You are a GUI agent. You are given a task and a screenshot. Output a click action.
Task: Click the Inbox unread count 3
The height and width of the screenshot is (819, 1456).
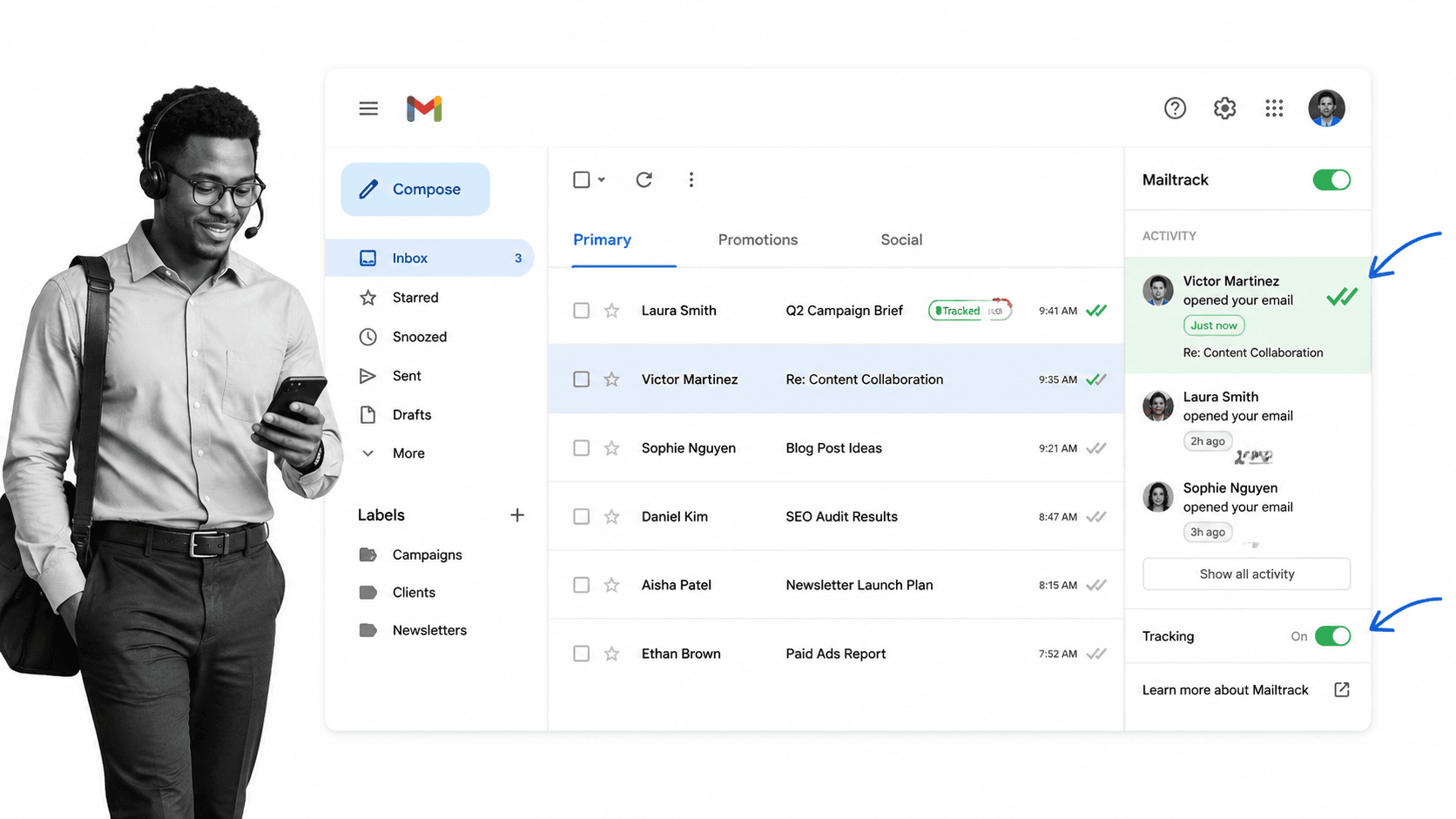(518, 258)
